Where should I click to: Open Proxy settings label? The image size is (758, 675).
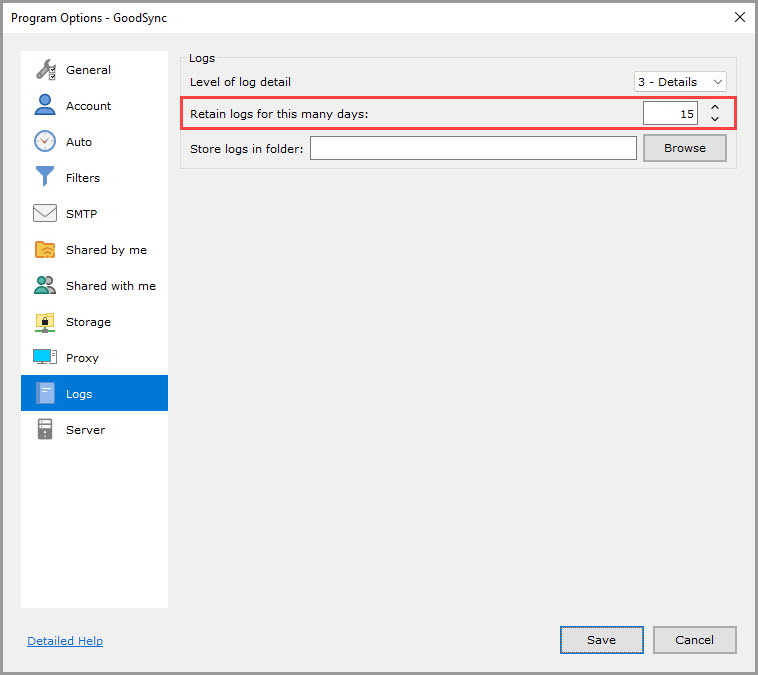(x=82, y=358)
